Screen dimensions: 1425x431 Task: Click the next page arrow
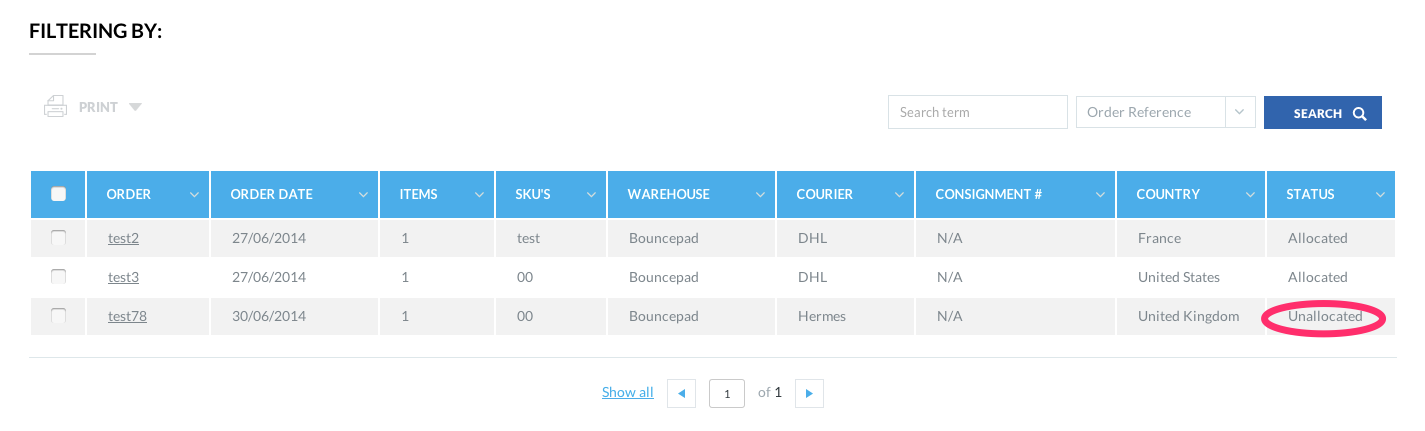[809, 393]
